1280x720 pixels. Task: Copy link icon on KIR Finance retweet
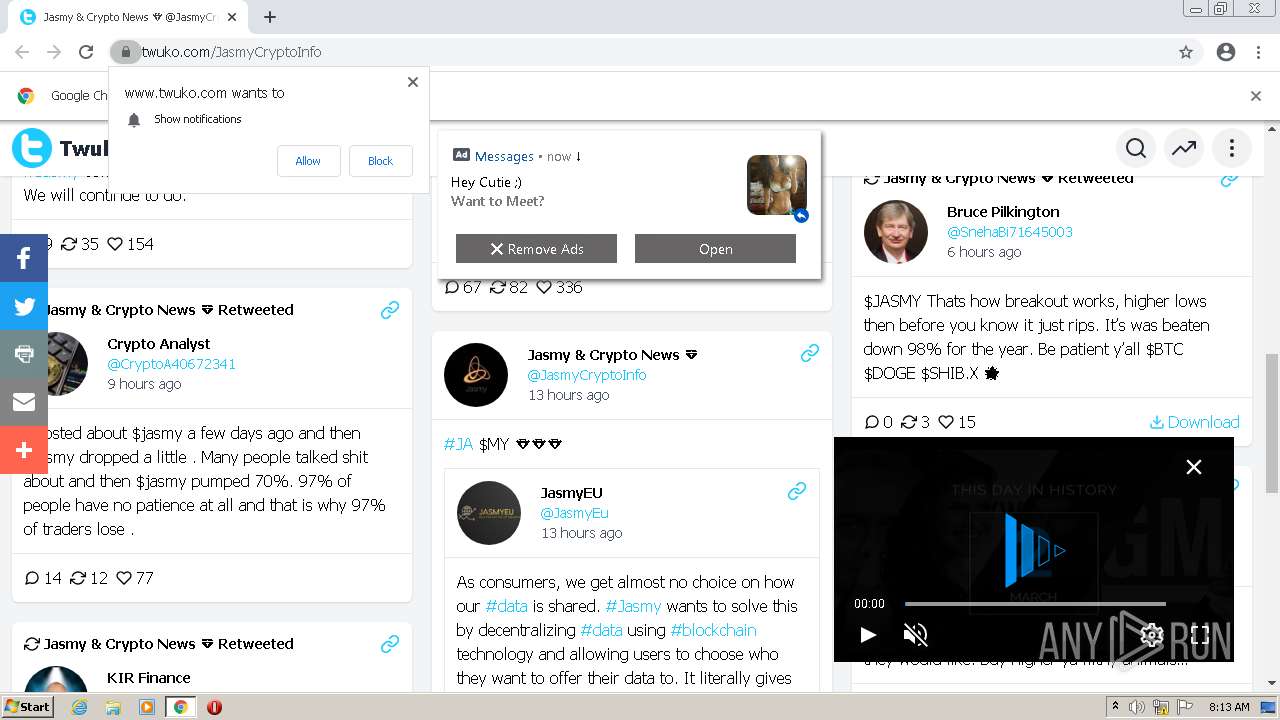(x=390, y=644)
